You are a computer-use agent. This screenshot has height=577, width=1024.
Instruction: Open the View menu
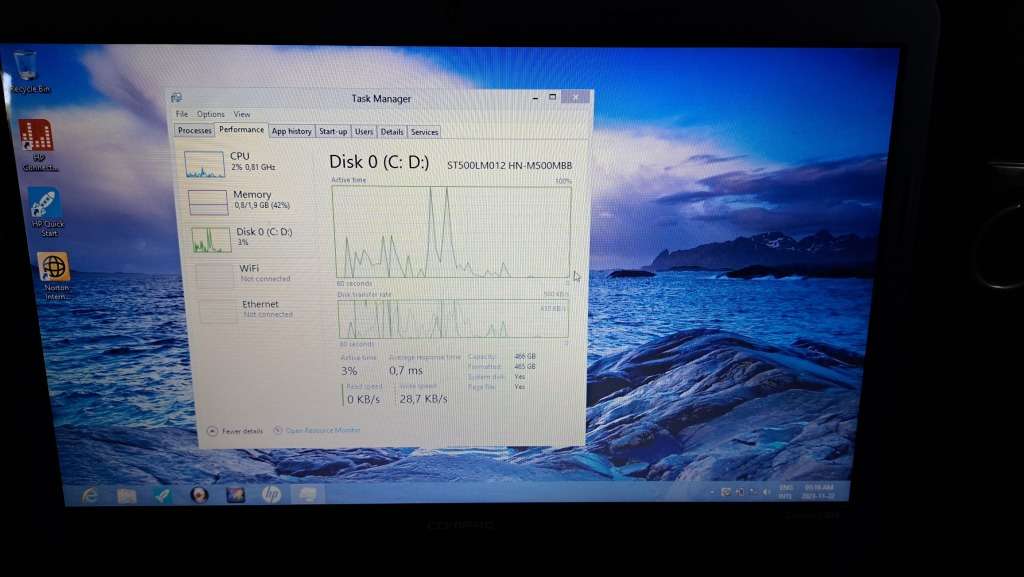[242, 113]
